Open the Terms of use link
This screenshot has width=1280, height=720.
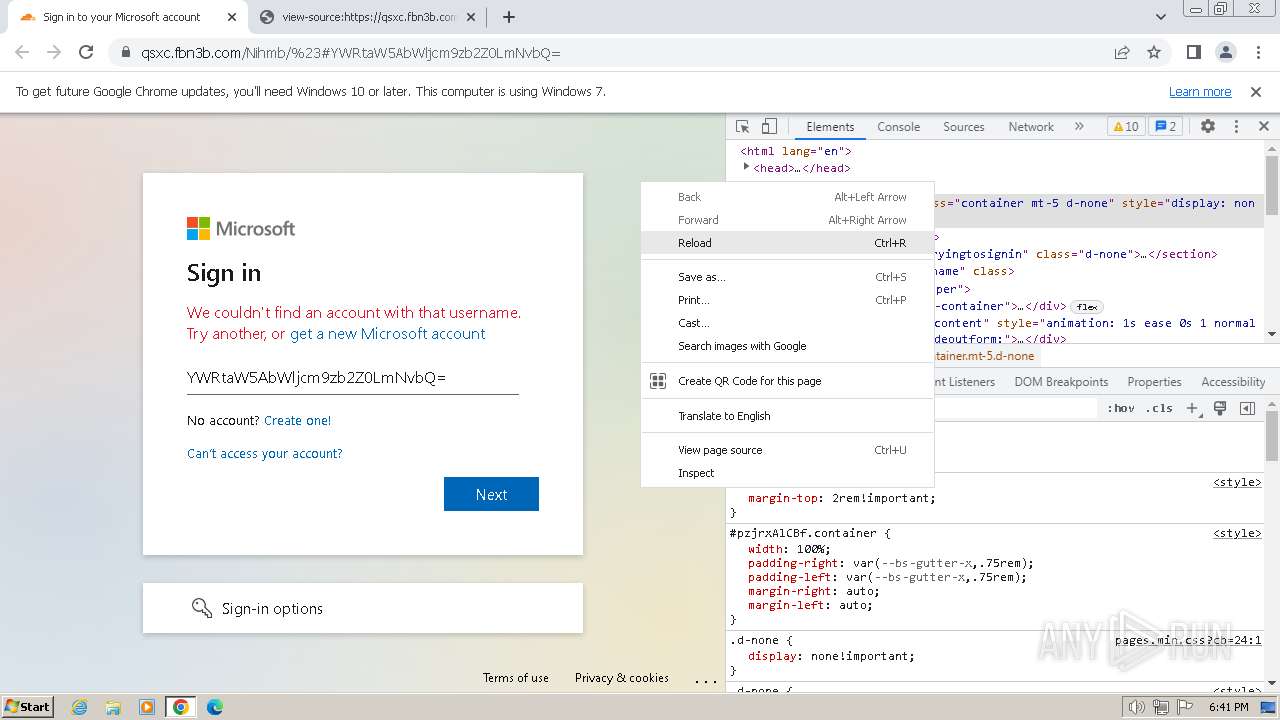516,678
